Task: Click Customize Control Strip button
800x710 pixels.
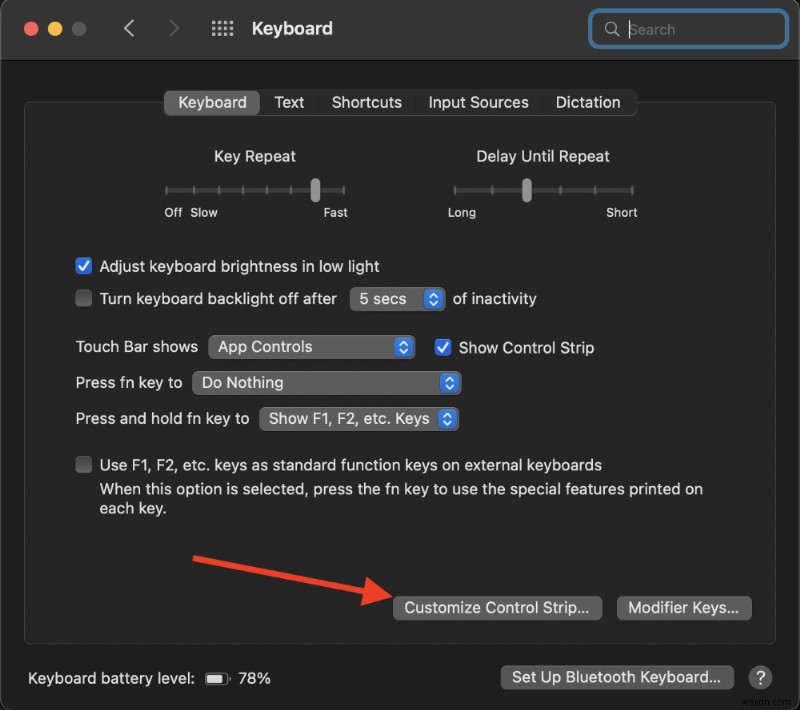Action: [x=497, y=607]
